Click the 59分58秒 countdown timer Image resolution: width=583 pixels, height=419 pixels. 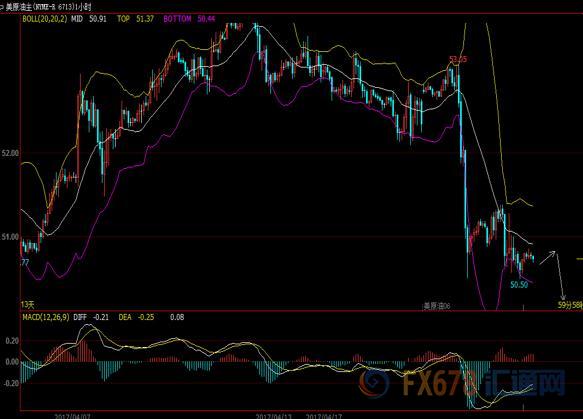[x=570, y=305]
